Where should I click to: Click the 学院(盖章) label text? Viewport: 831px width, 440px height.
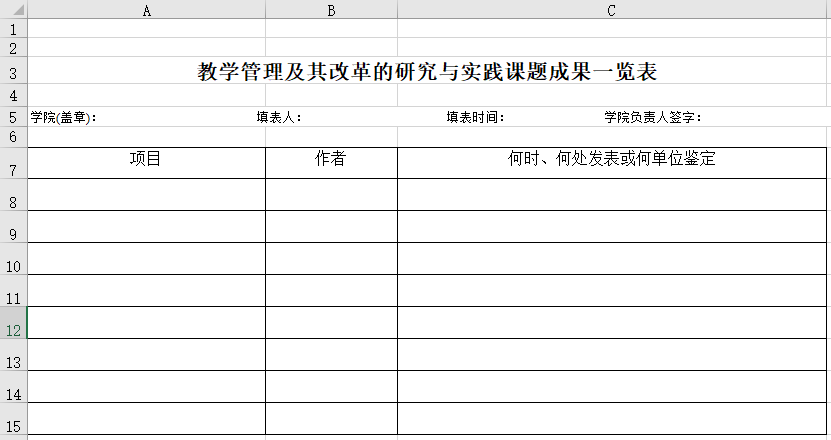click(x=64, y=117)
